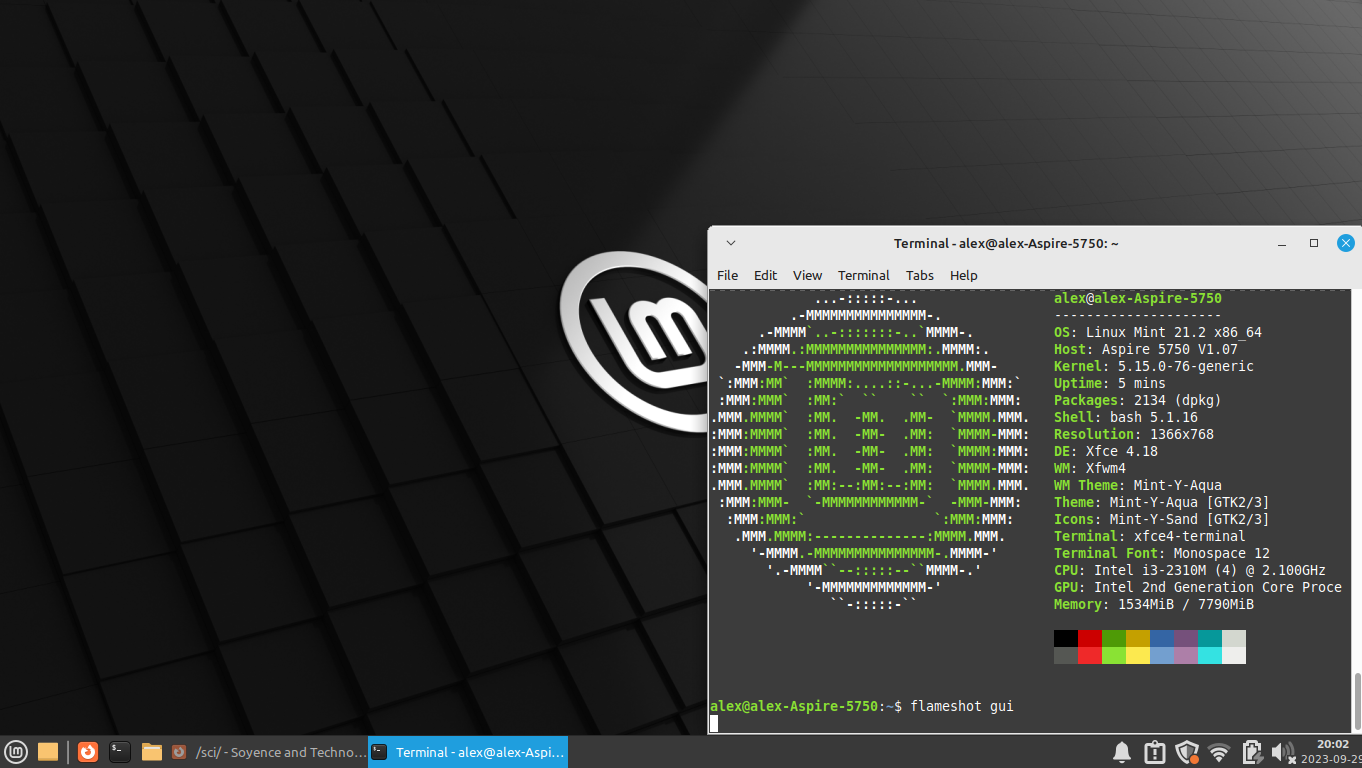This screenshot has height=768, width=1362.
Task: Open the Terminal window menu arrow in title bar
Action: point(731,243)
